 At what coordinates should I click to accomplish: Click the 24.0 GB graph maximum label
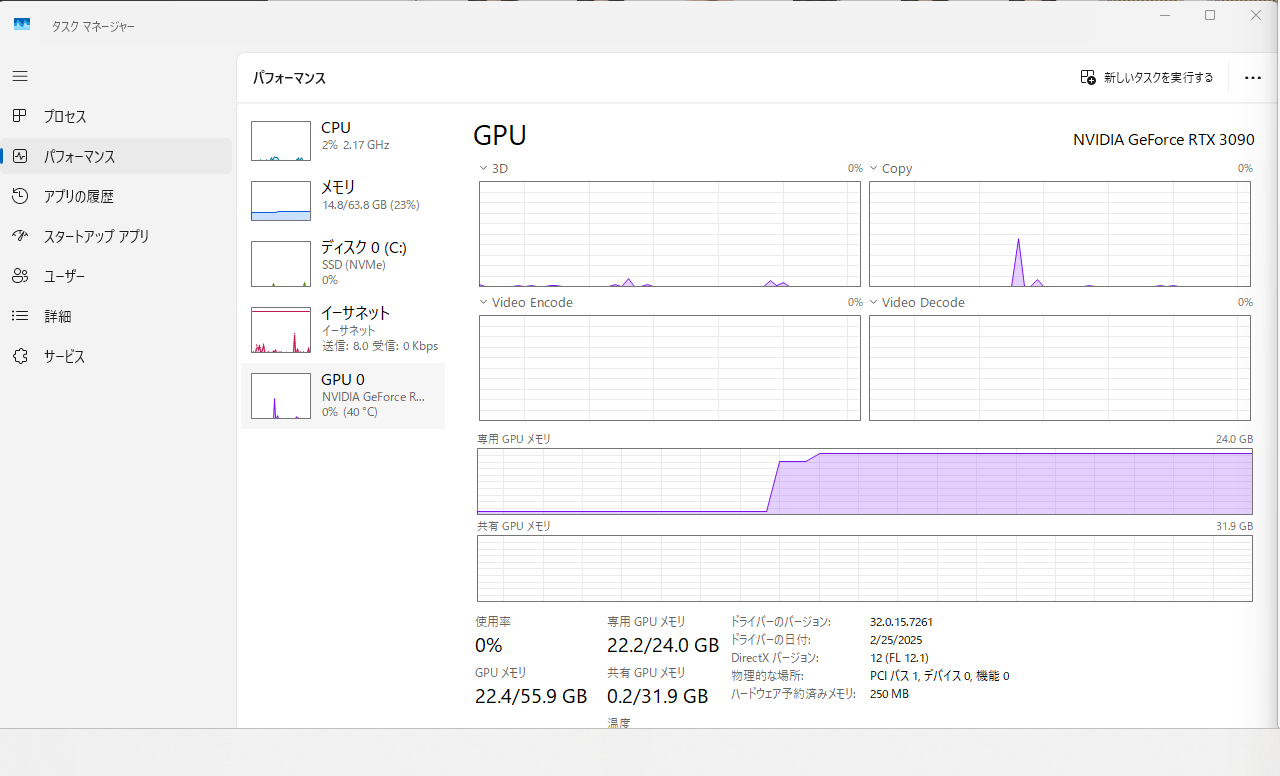(x=1233, y=440)
